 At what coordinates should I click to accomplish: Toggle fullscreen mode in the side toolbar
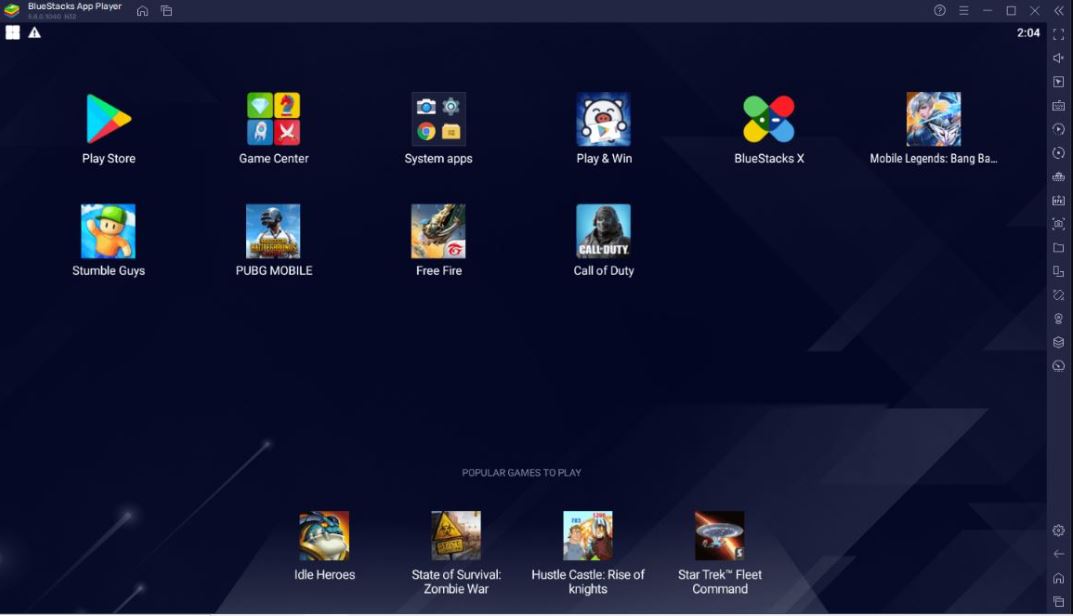[1059, 34]
